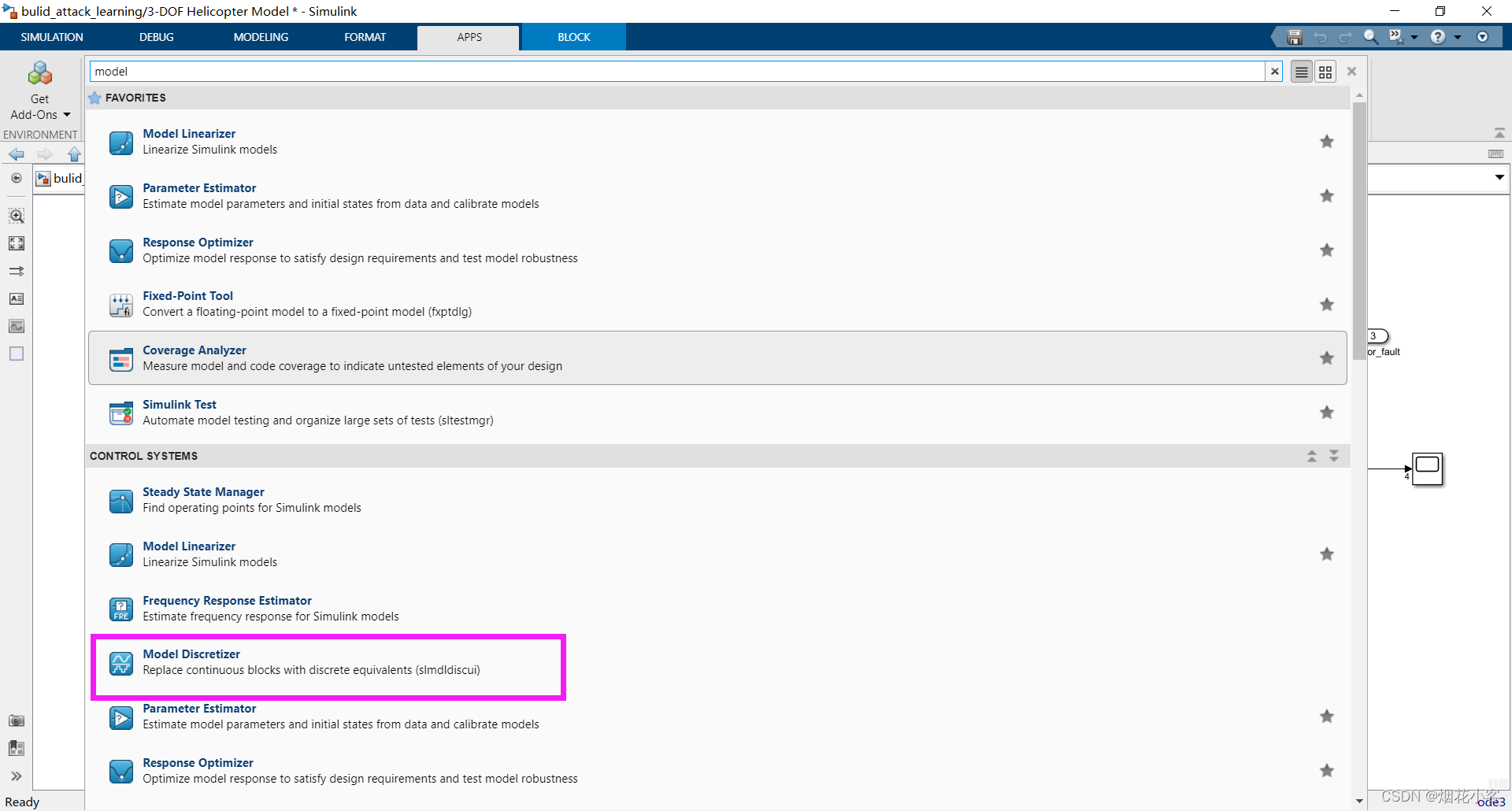The image size is (1512, 811).
Task: Open Response Optimizer icon in Favorites
Action: [x=121, y=251]
